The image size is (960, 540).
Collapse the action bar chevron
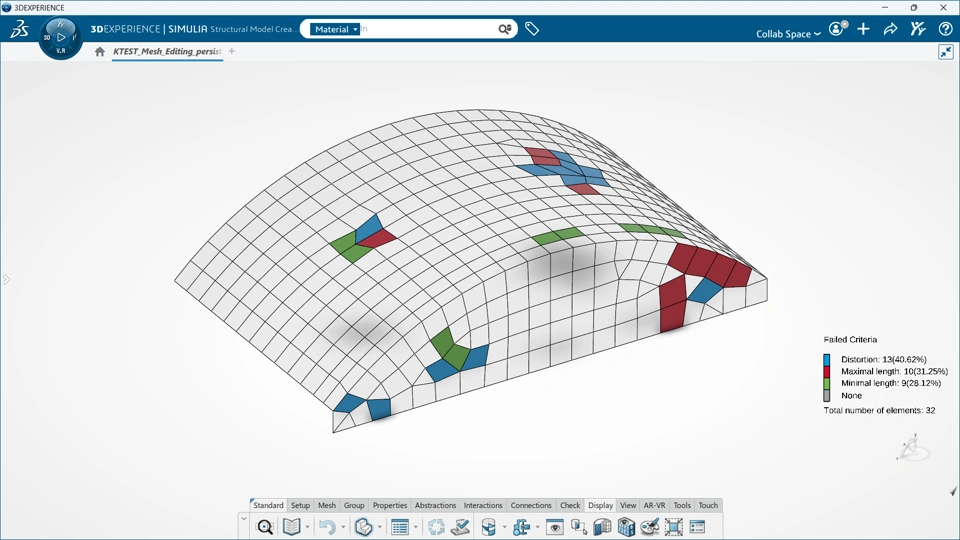[244, 519]
